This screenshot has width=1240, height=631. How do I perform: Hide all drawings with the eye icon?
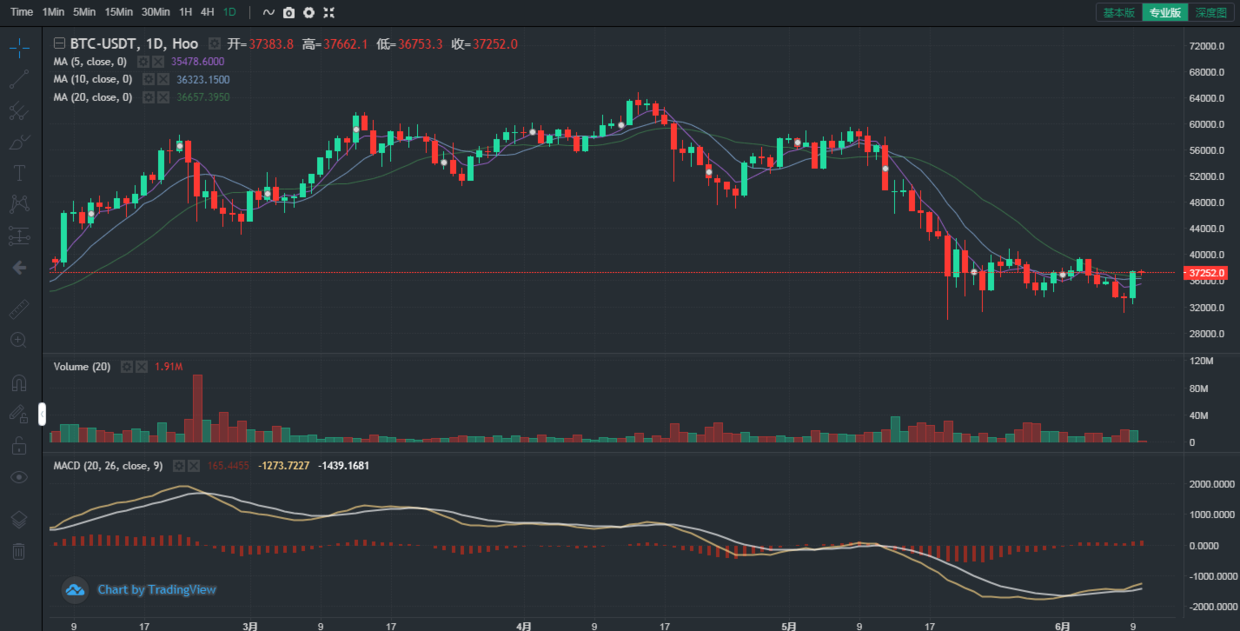tap(19, 477)
